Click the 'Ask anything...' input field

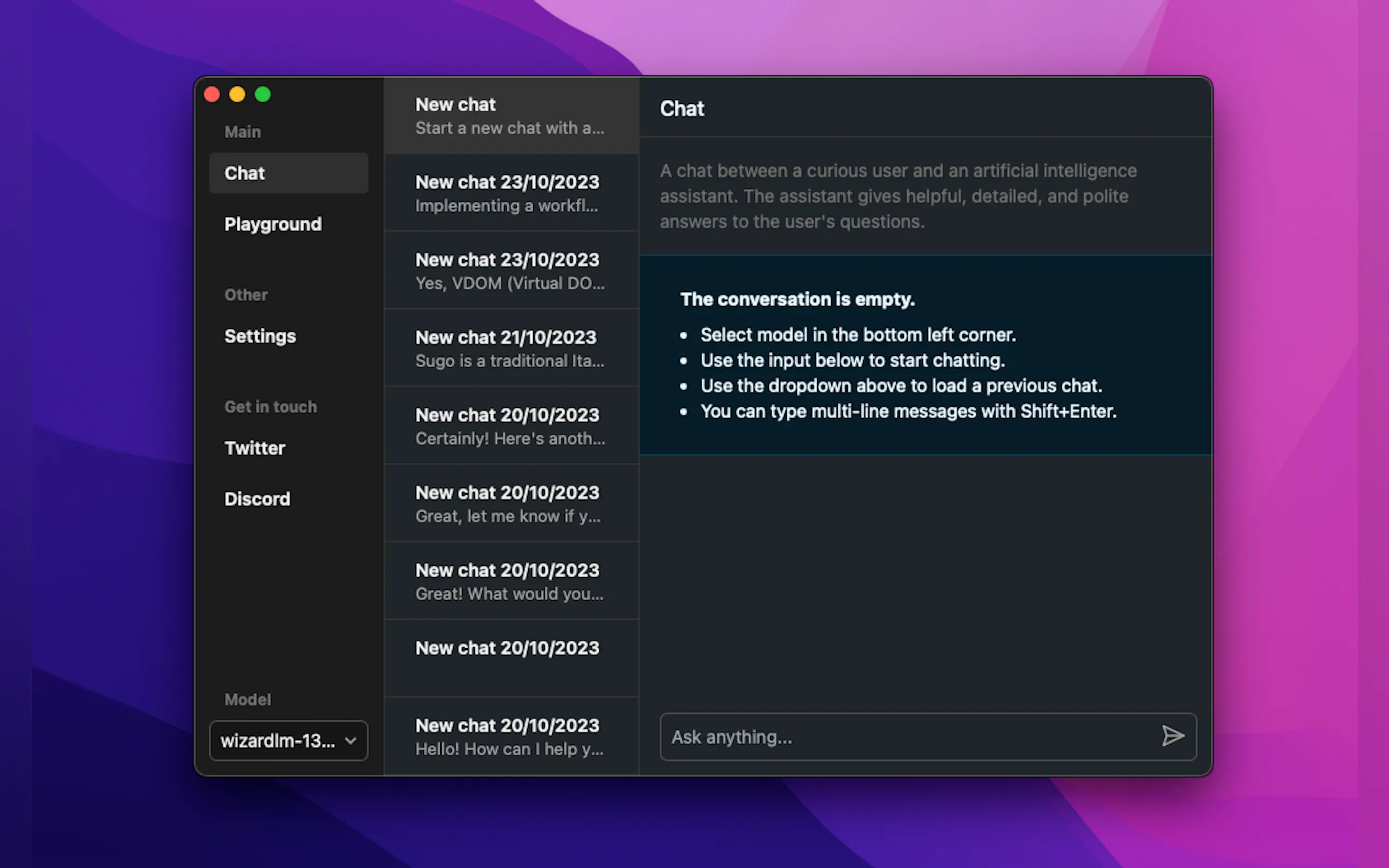click(x=907, y=736)
